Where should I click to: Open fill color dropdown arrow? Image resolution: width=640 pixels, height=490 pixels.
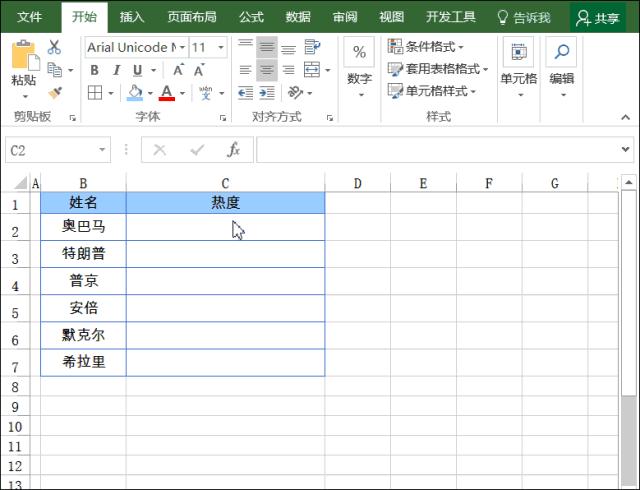click(150, 94)
